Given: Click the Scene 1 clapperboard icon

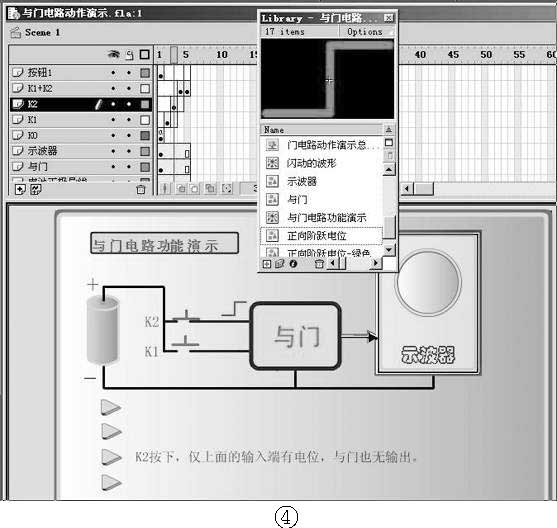Looking at the screenshot, I should coord(16,33).
